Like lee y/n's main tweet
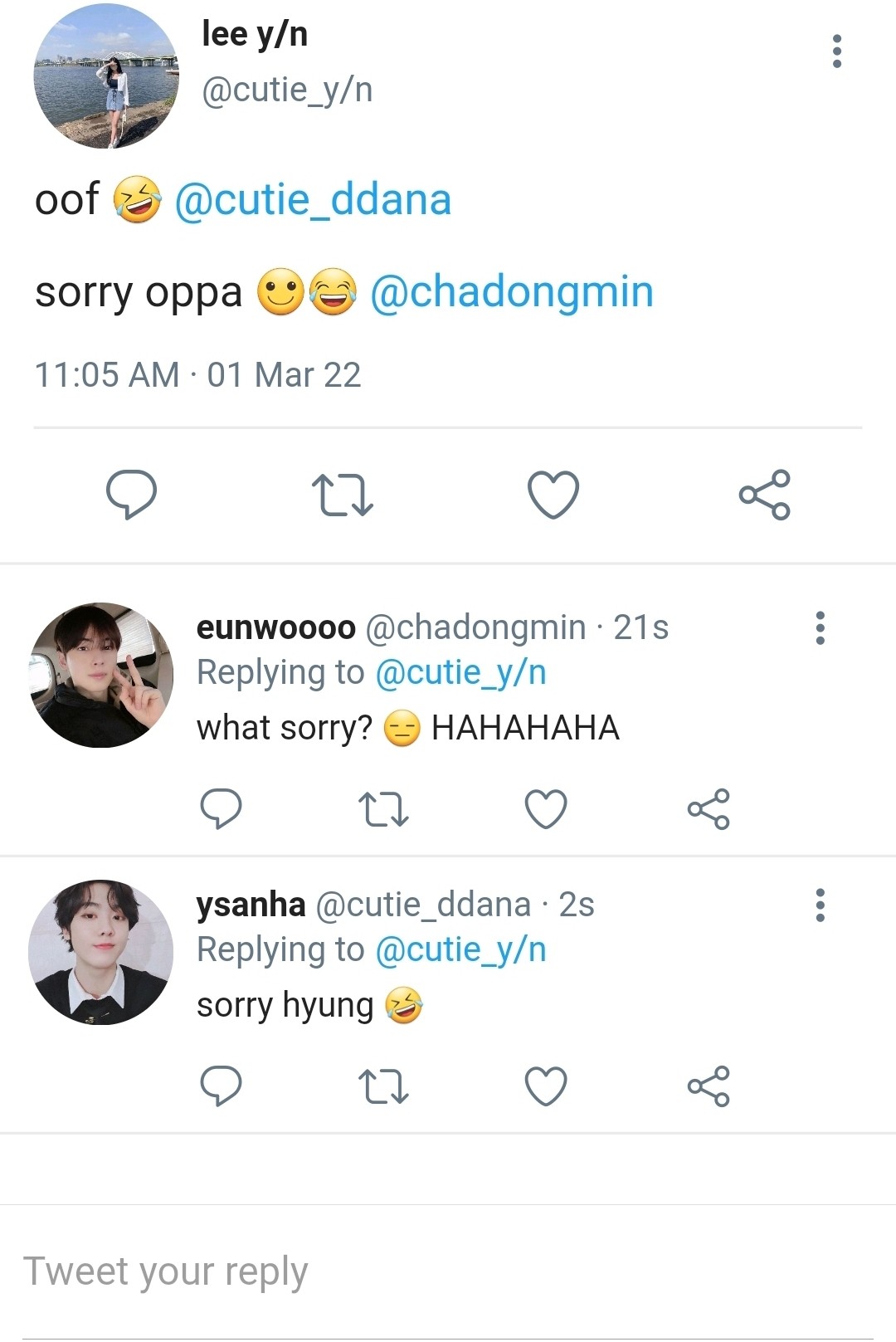Viewport: 896px width, 1342px height. tap(553, 495)
